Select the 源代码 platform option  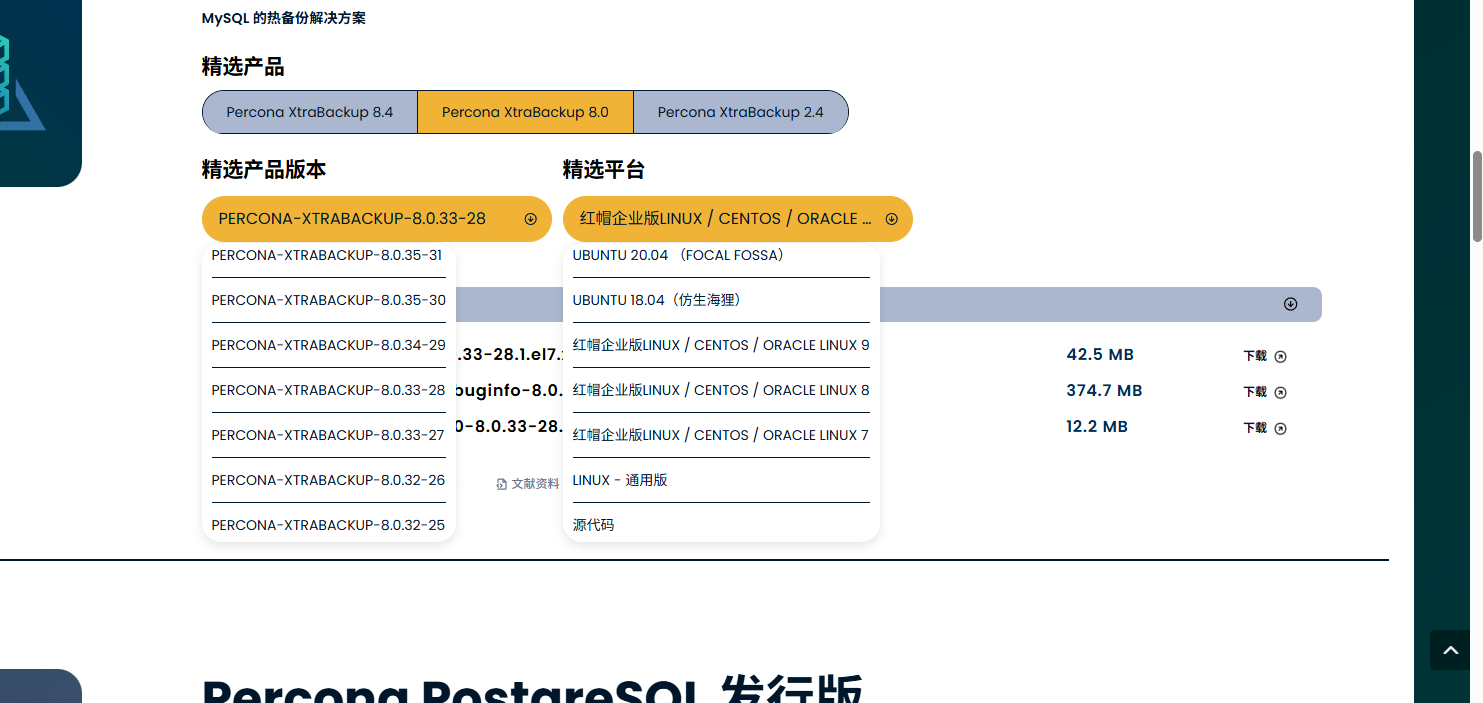point(594,525)
